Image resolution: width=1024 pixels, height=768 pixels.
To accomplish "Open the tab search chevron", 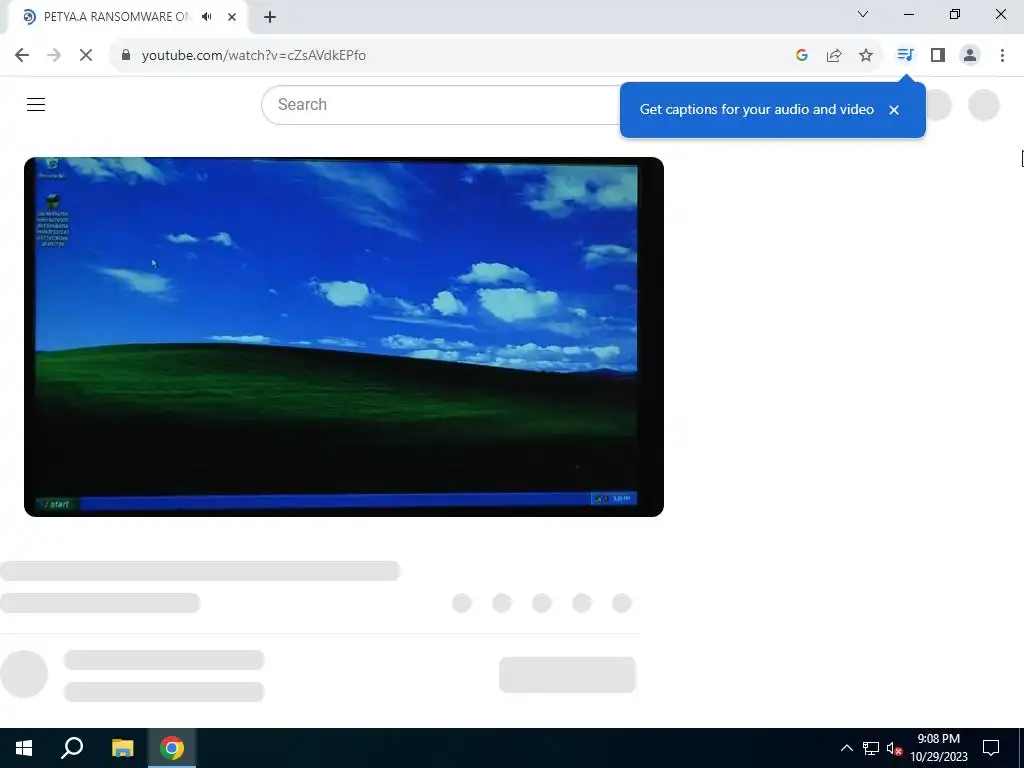I will coord(863,14).
